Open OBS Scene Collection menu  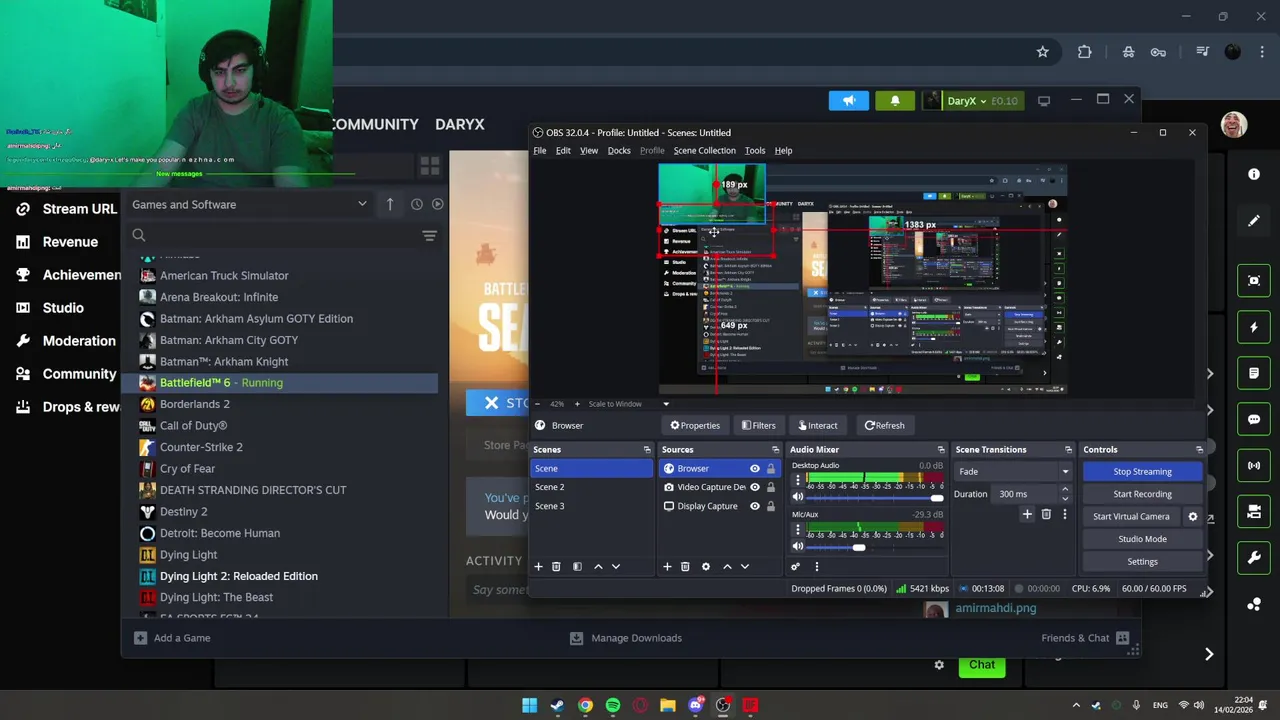[x=704, y=151]
